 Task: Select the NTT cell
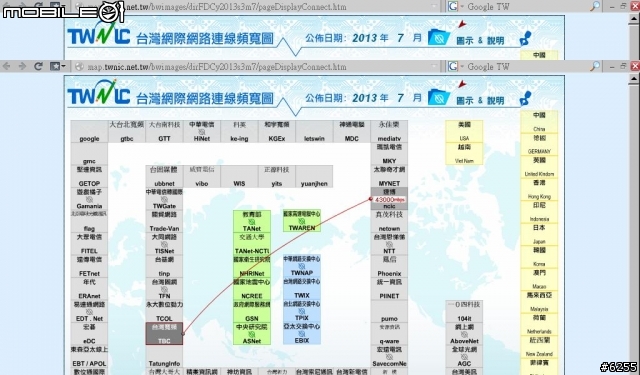pyautogui.click(x=389, y=244)
